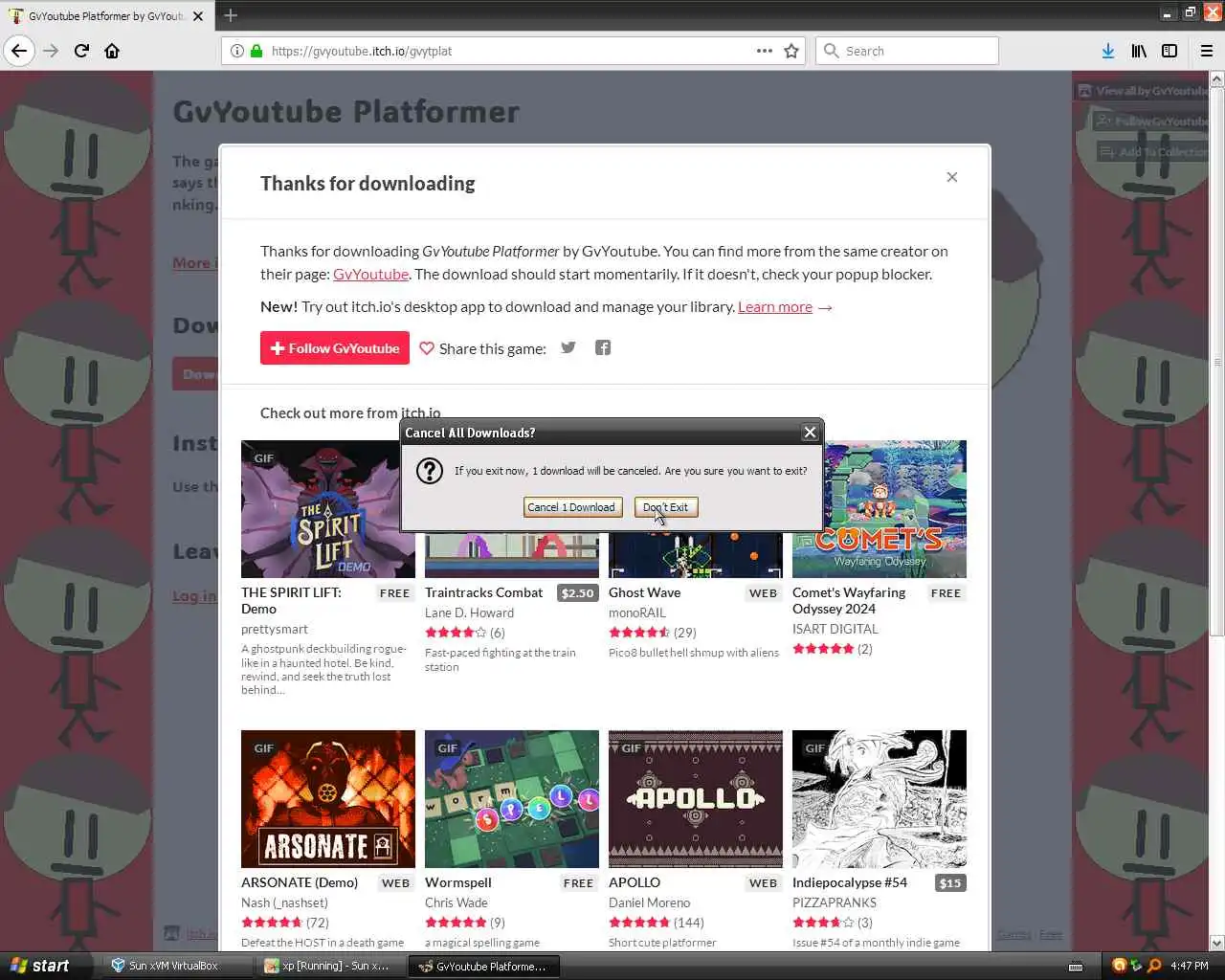Click the GvYoutube Platformer taskbar button
Viewport: 1225px width, 980px height.
[x=484, y=966]
